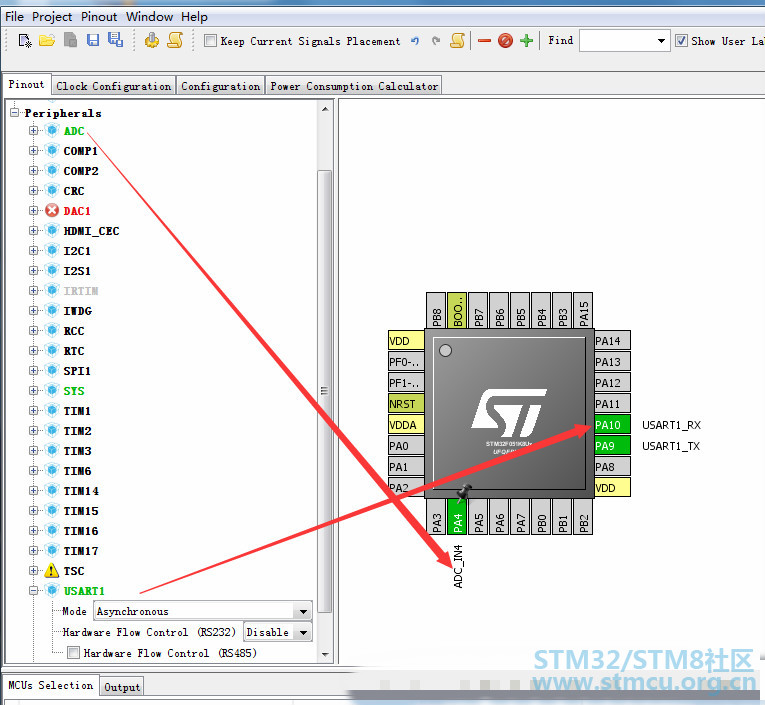Toggle Show User Label checkbox
The width and height of the screenshot is (765, 705).
click(x=682, y=41)
